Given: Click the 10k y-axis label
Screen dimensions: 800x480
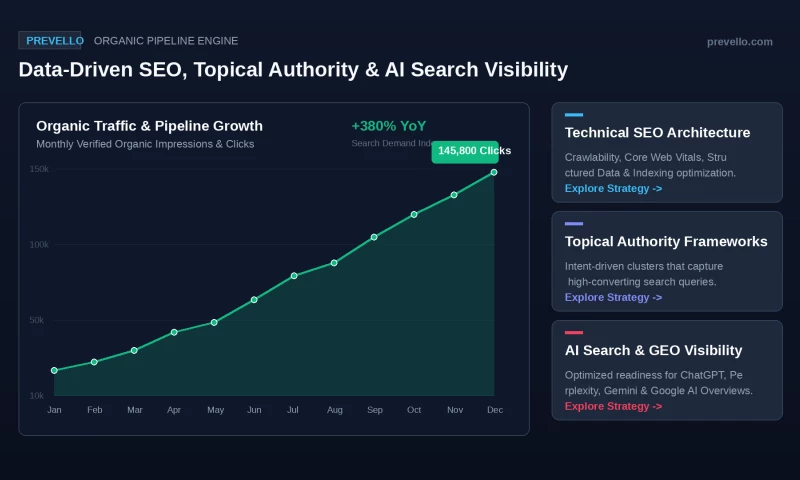Looking at the screenshot, I should coord(37,396).
